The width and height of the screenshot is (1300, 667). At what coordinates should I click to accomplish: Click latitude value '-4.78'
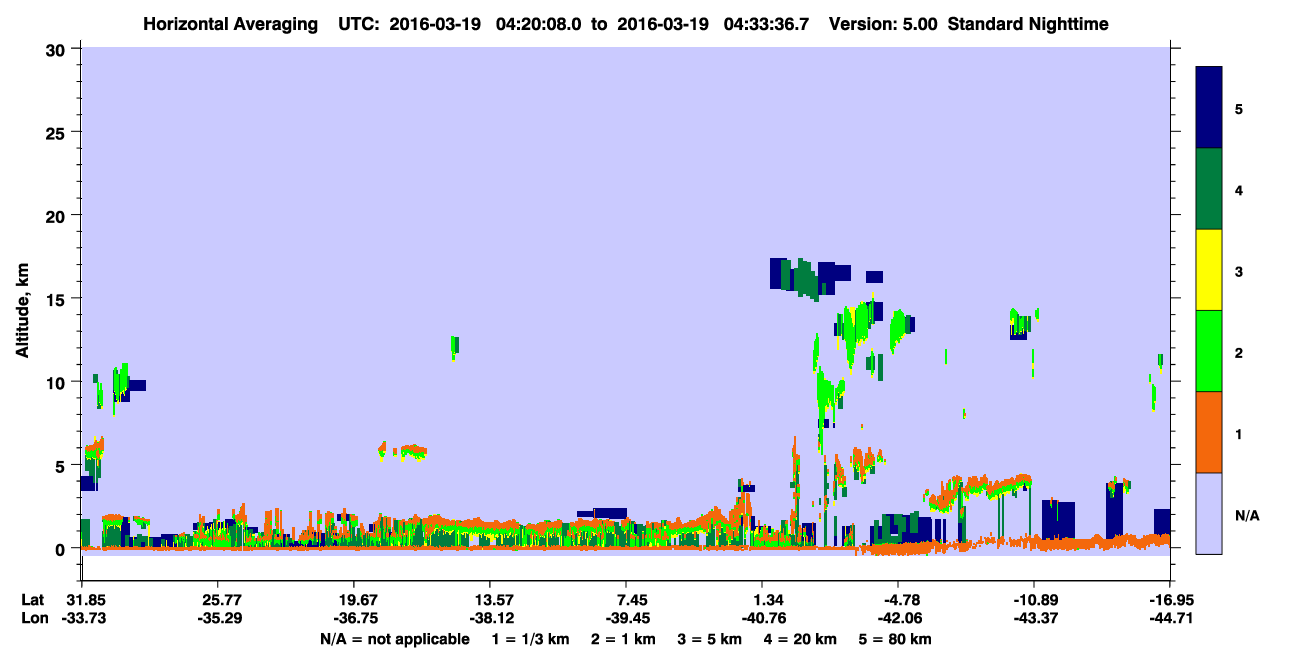898,600
